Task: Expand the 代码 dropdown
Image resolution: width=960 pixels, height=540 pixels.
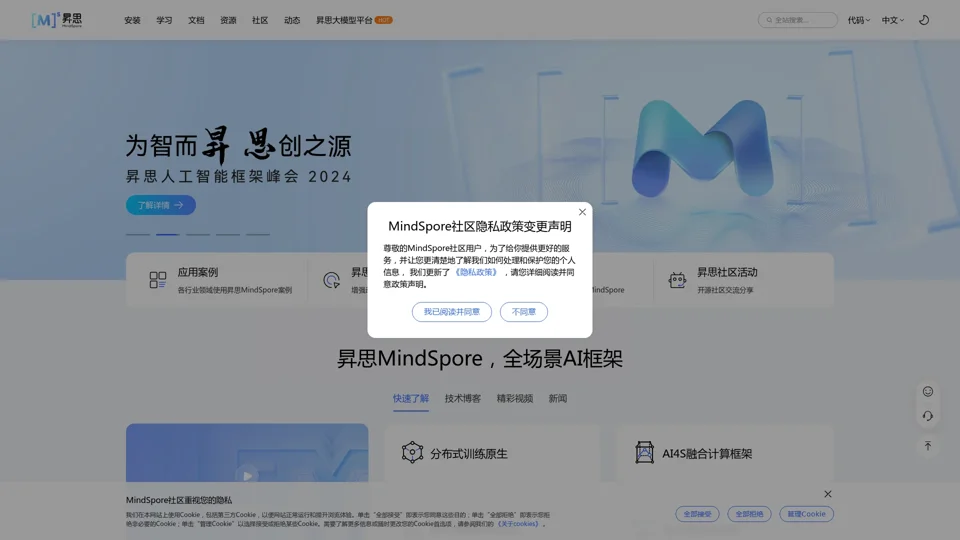Action: 858,20
